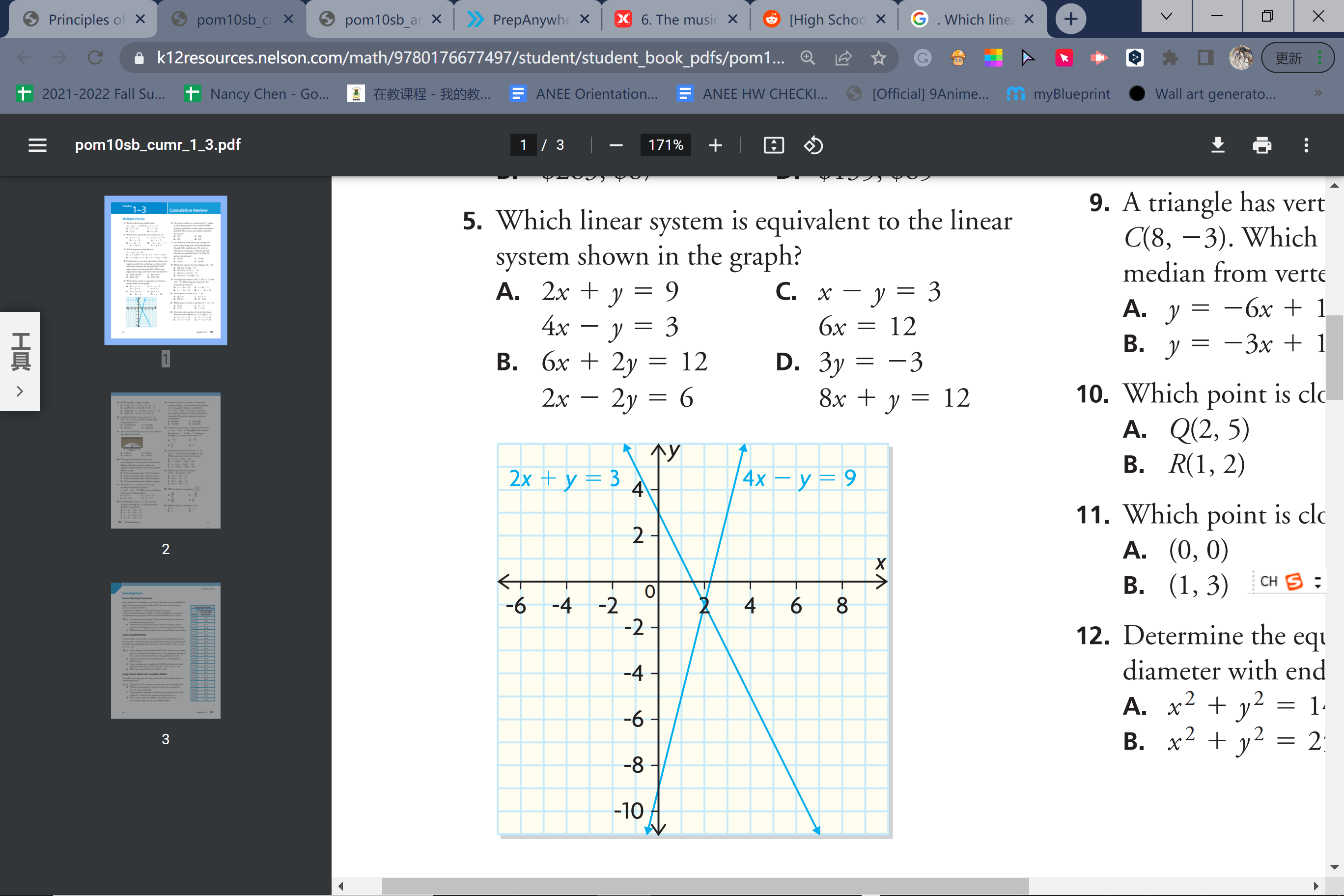Open the Grammarly extension
The image size is (1344, 896).
923,57
